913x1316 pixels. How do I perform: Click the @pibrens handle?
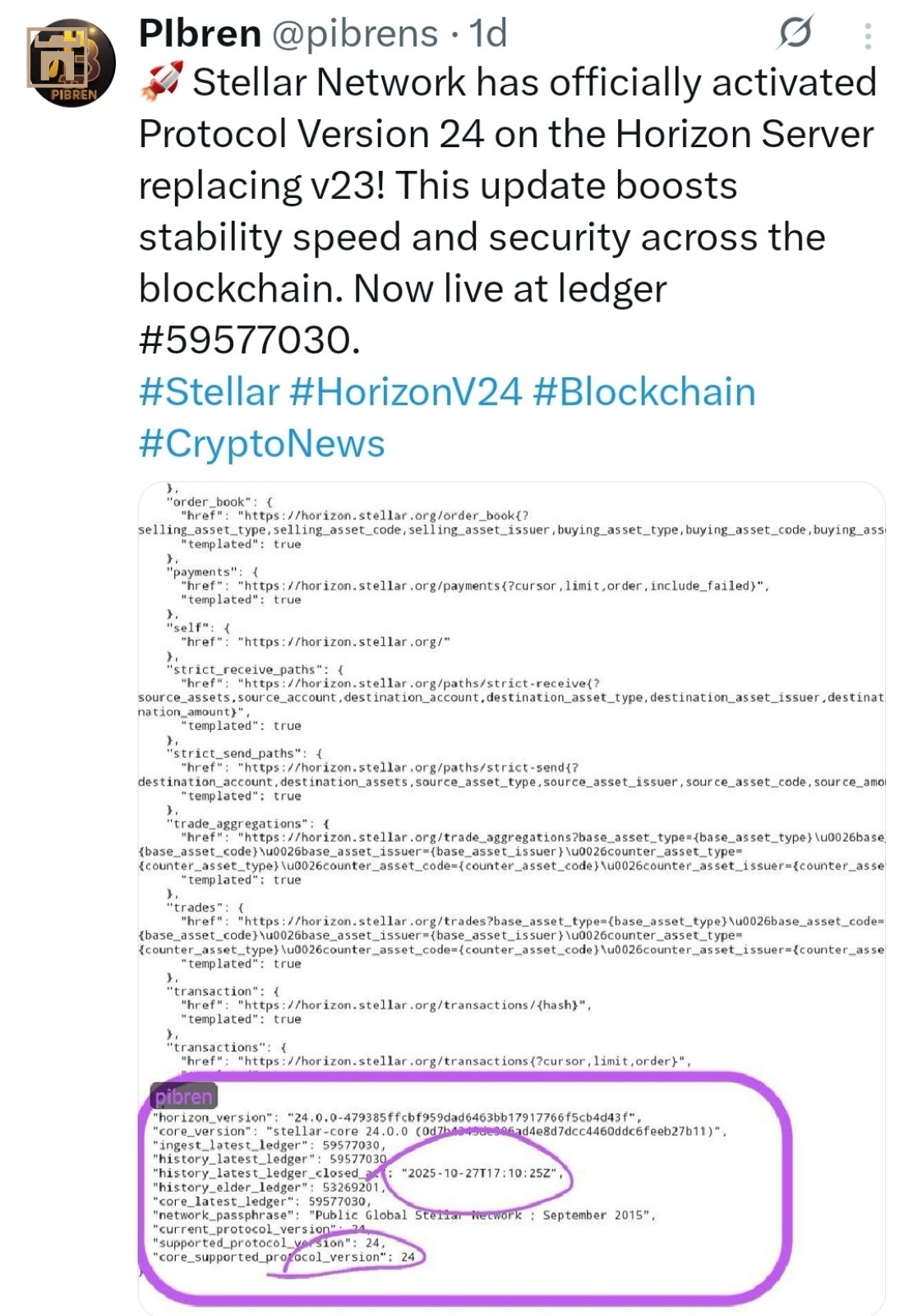pyautogui.click(x=354, y=34)
